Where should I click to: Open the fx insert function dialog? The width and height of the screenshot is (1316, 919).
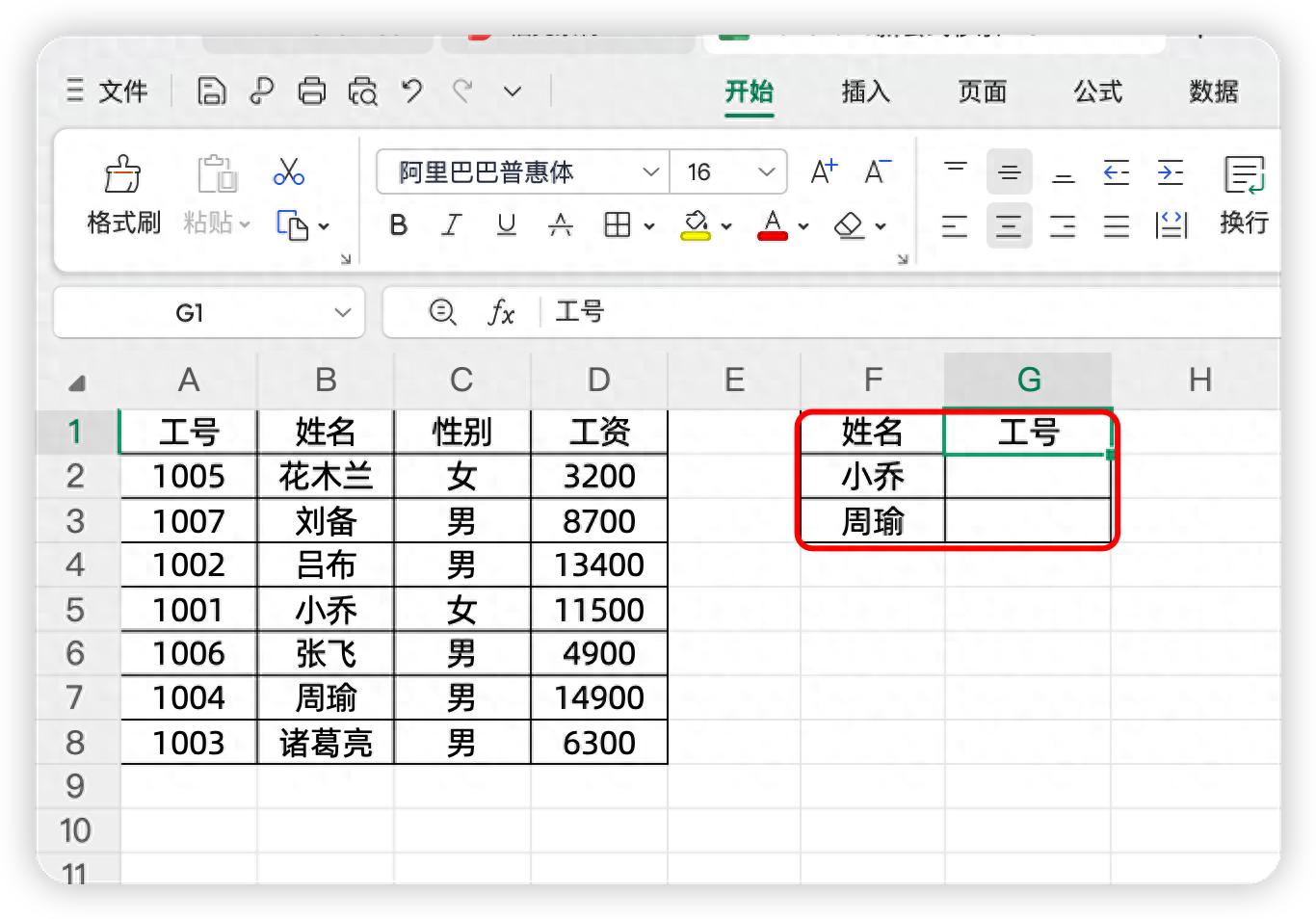[x=501, y=312]
